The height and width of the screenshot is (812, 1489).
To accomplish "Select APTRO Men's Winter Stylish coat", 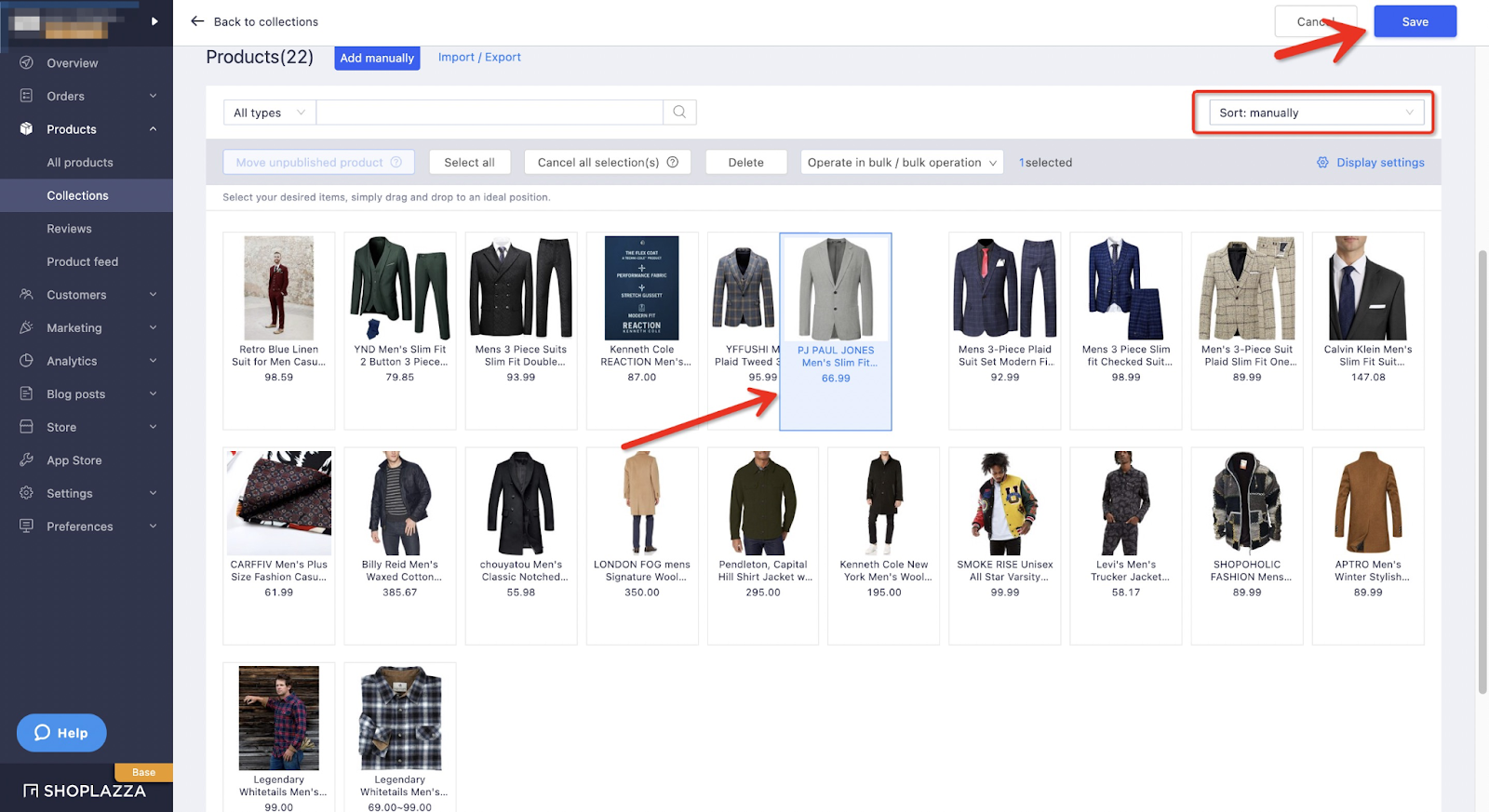I will click(1368, 546).
